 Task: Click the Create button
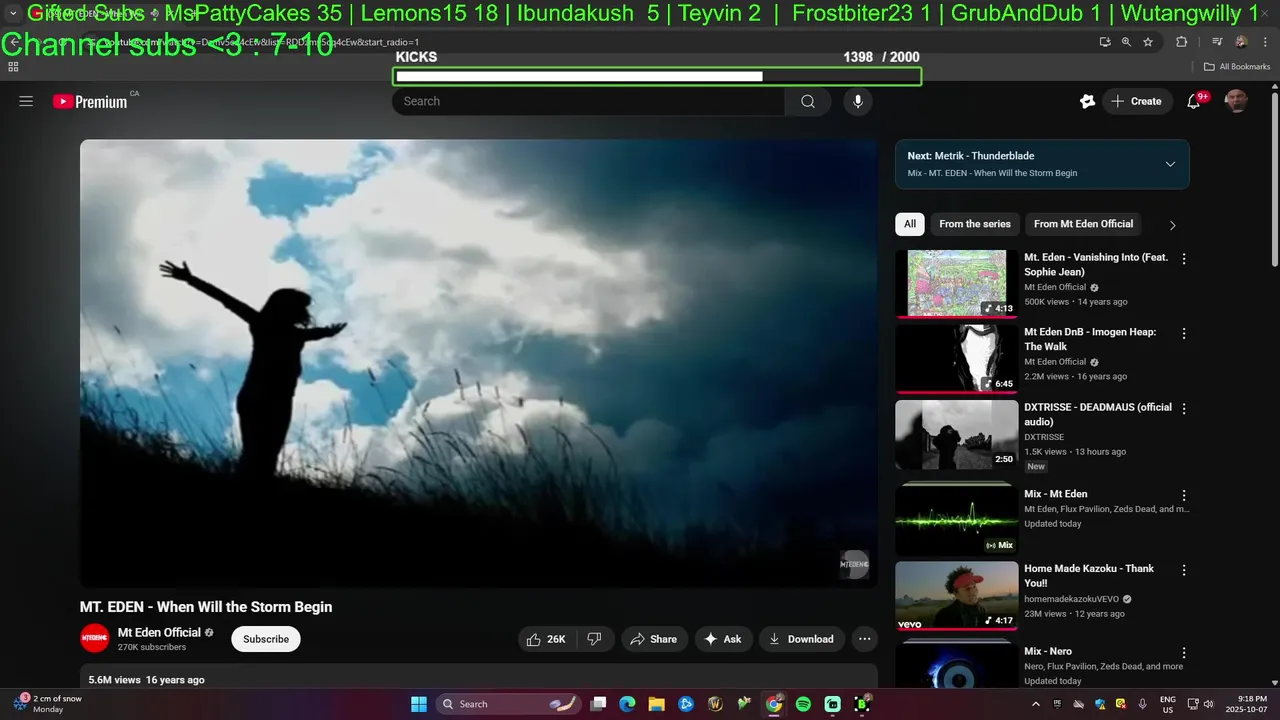click(x=1137, y=101)
